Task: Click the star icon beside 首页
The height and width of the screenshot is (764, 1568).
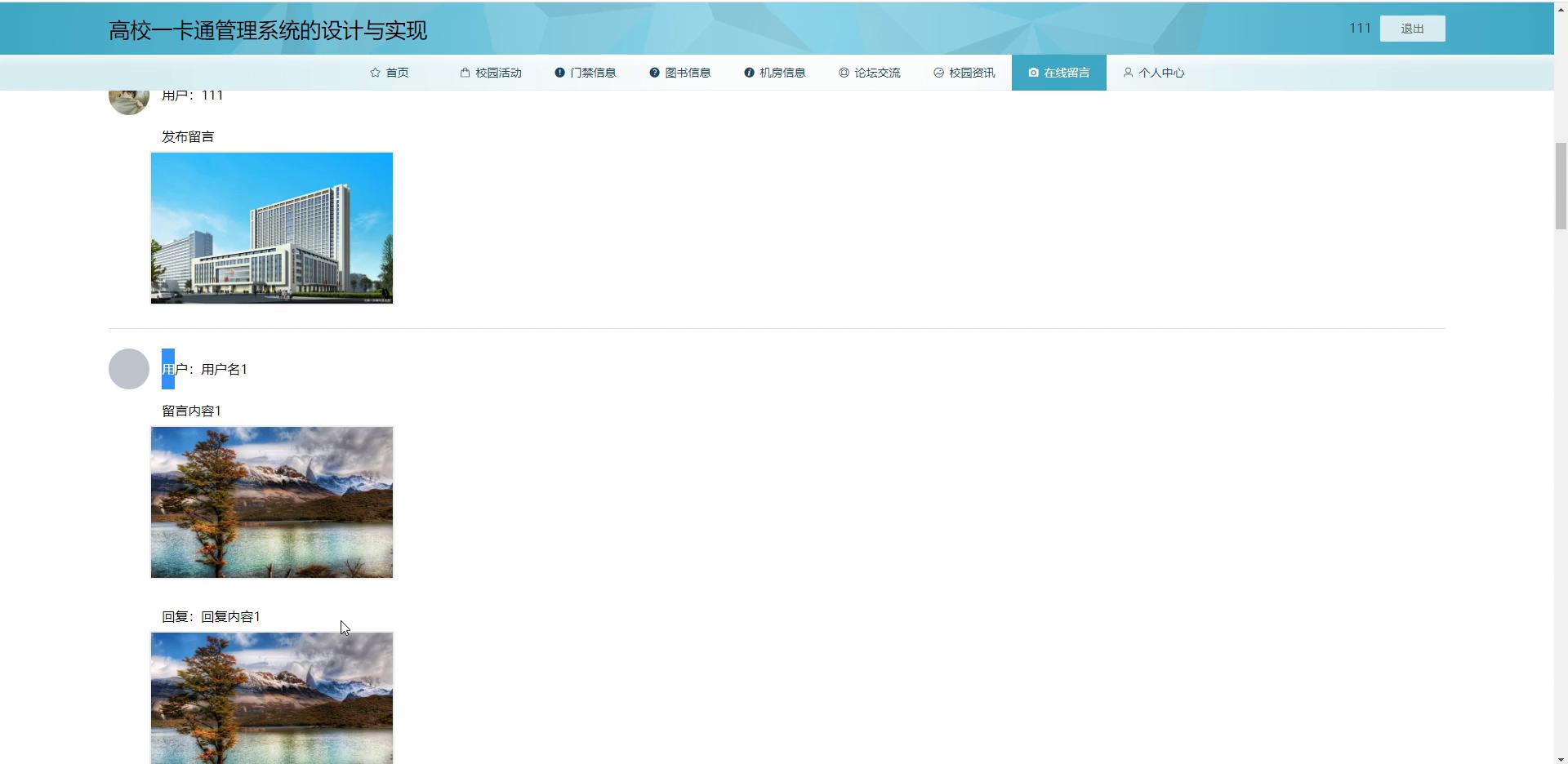Action: click(375, 73)
